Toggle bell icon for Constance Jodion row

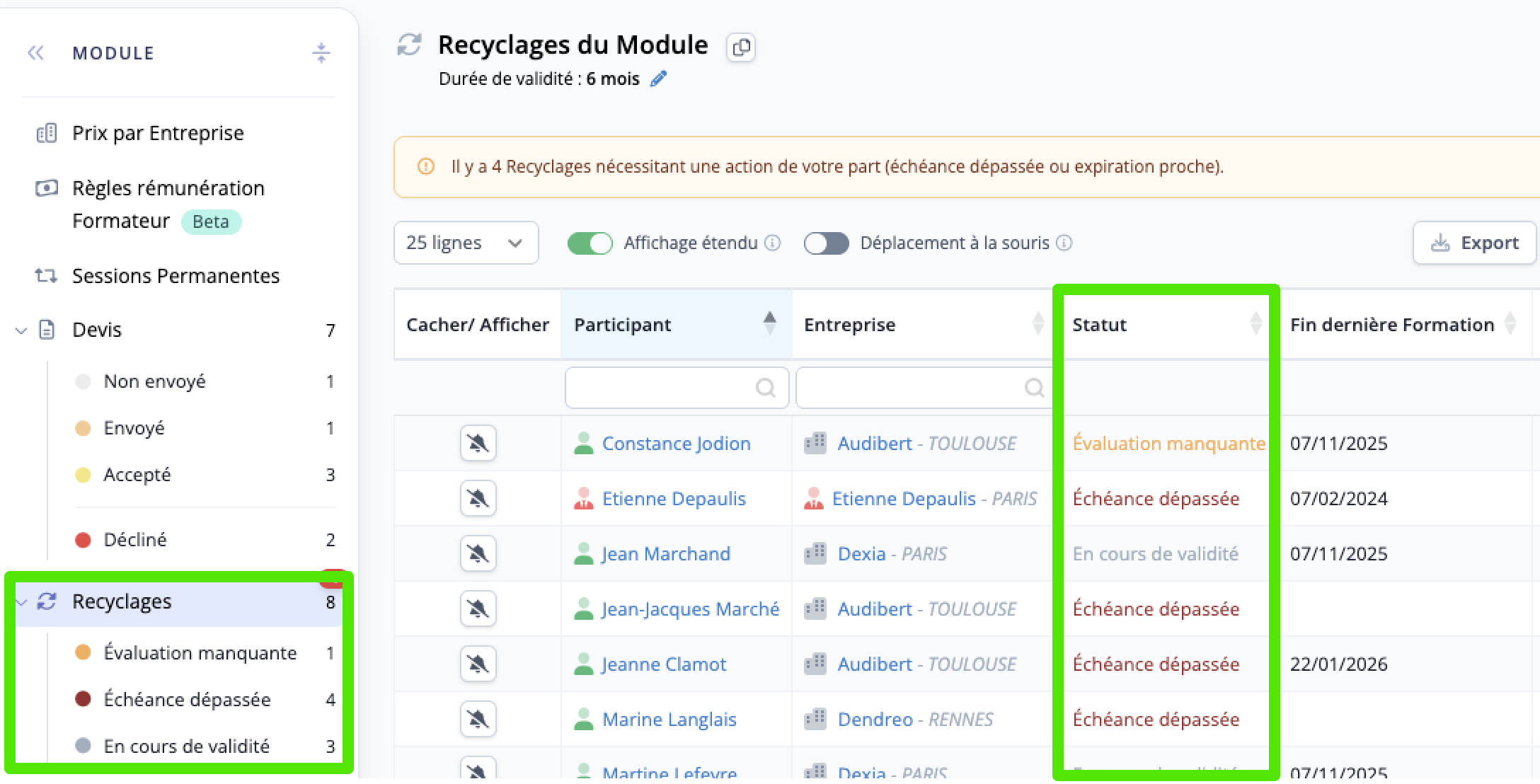point(478,444)
